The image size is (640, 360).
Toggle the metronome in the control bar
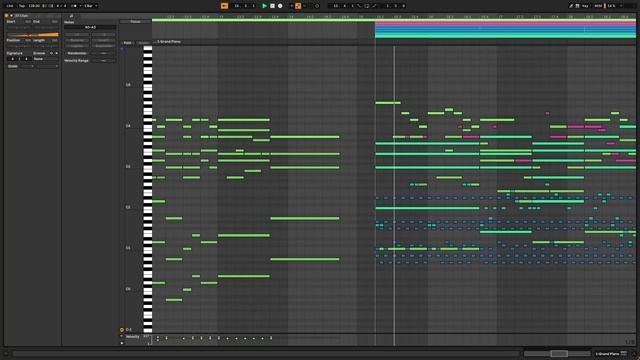74,6
